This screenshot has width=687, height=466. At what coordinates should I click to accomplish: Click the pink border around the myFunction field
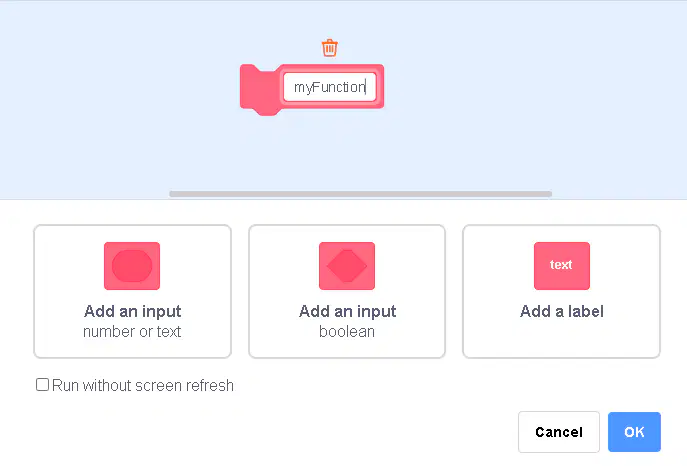tap(332, 68)
